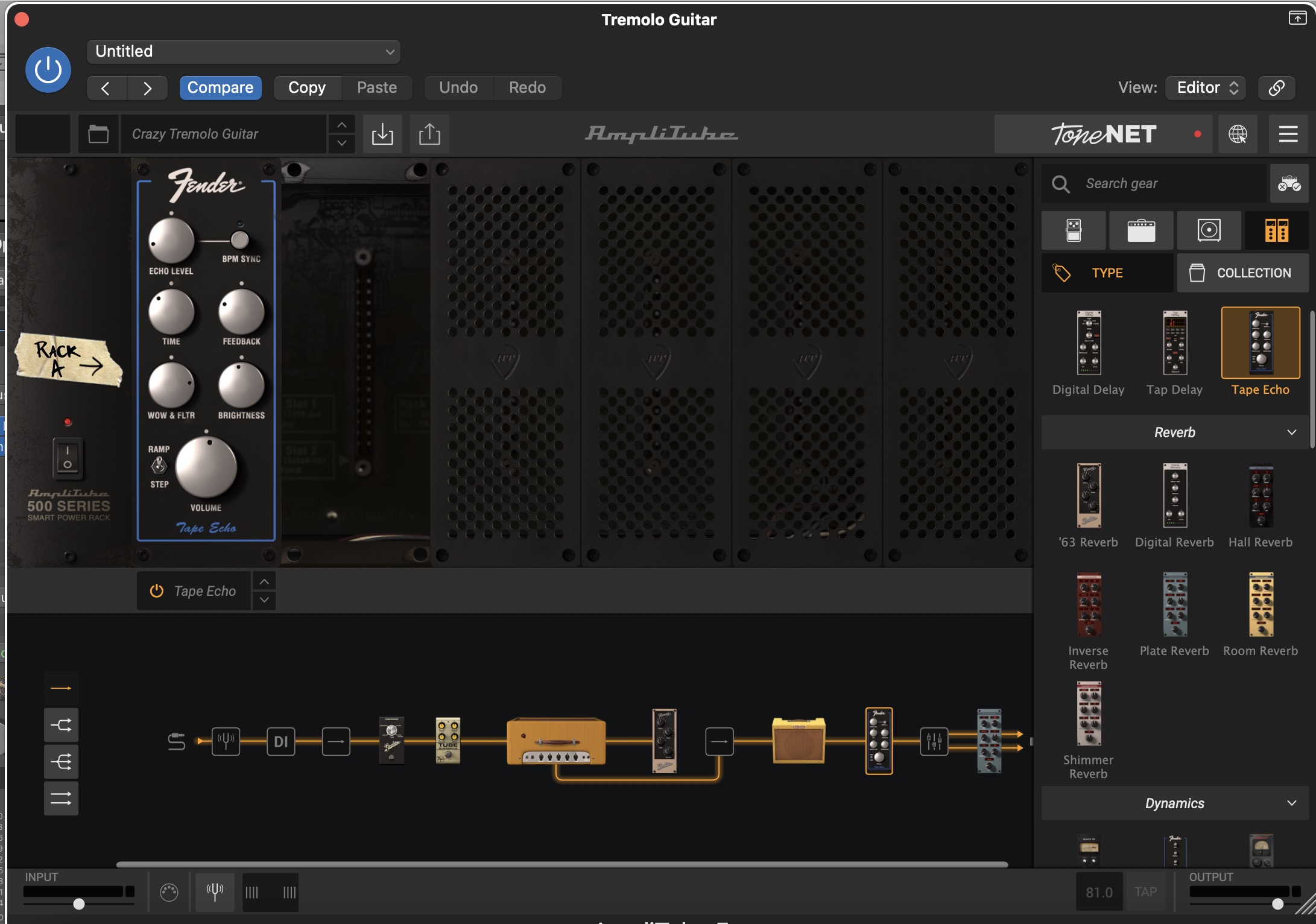Viewport: 1316px width, 924px height.
Task: Select the two-way split routing icon
Action: coord(61,725)
